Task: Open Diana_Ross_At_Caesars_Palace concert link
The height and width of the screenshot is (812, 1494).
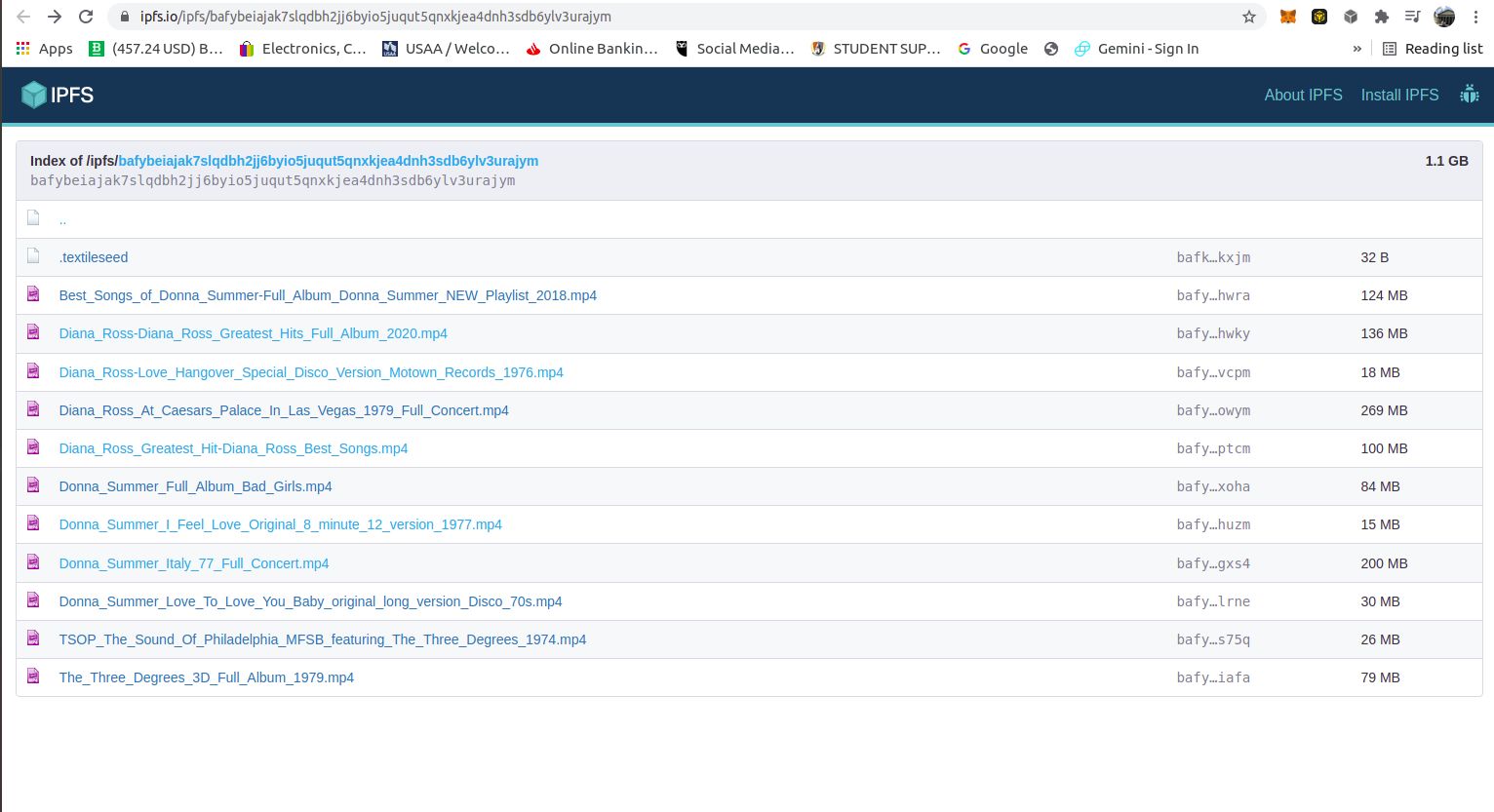Action: pyautogui.click(x=284, y=410)
